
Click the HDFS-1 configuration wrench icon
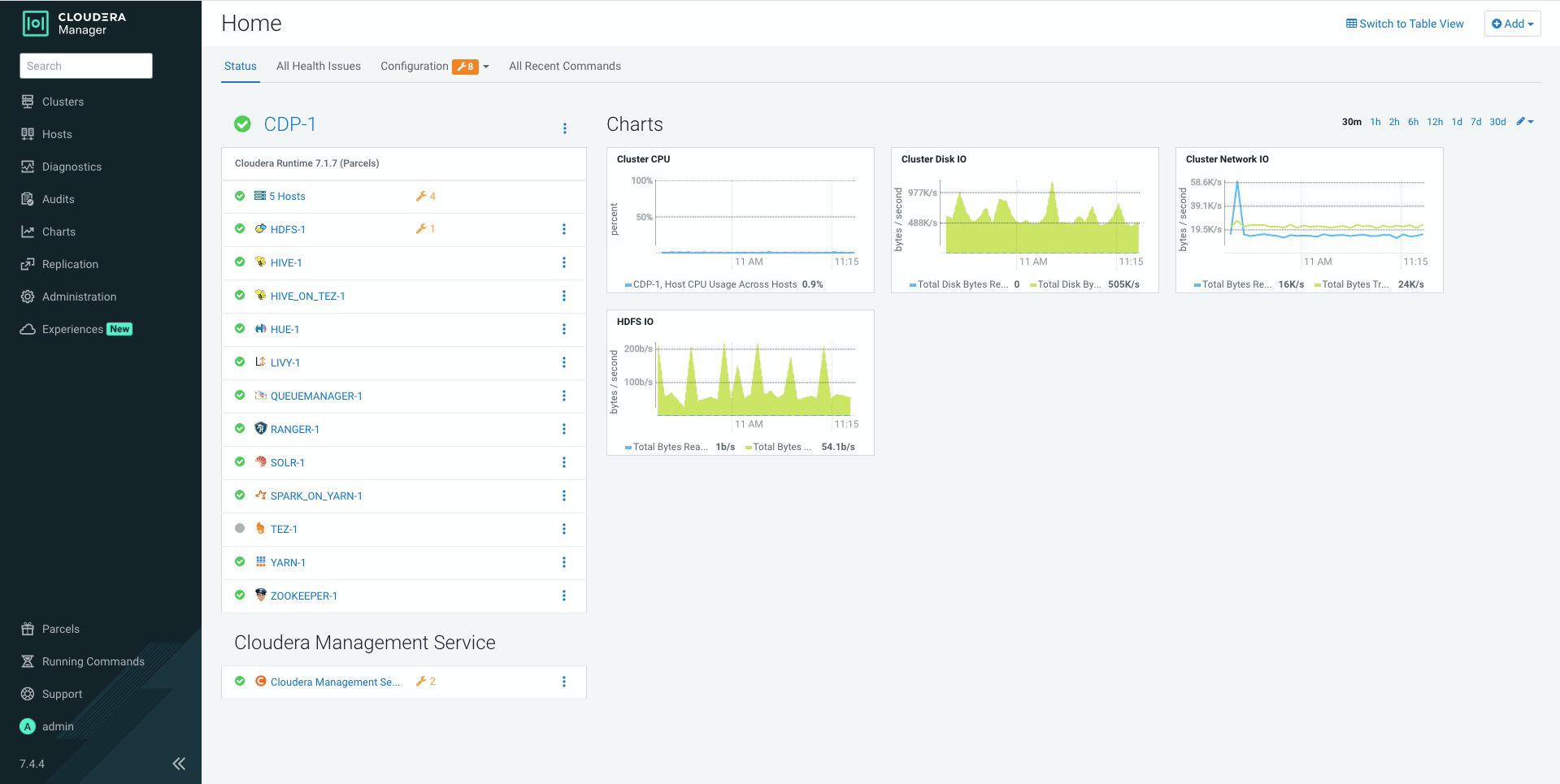[421, 229]
